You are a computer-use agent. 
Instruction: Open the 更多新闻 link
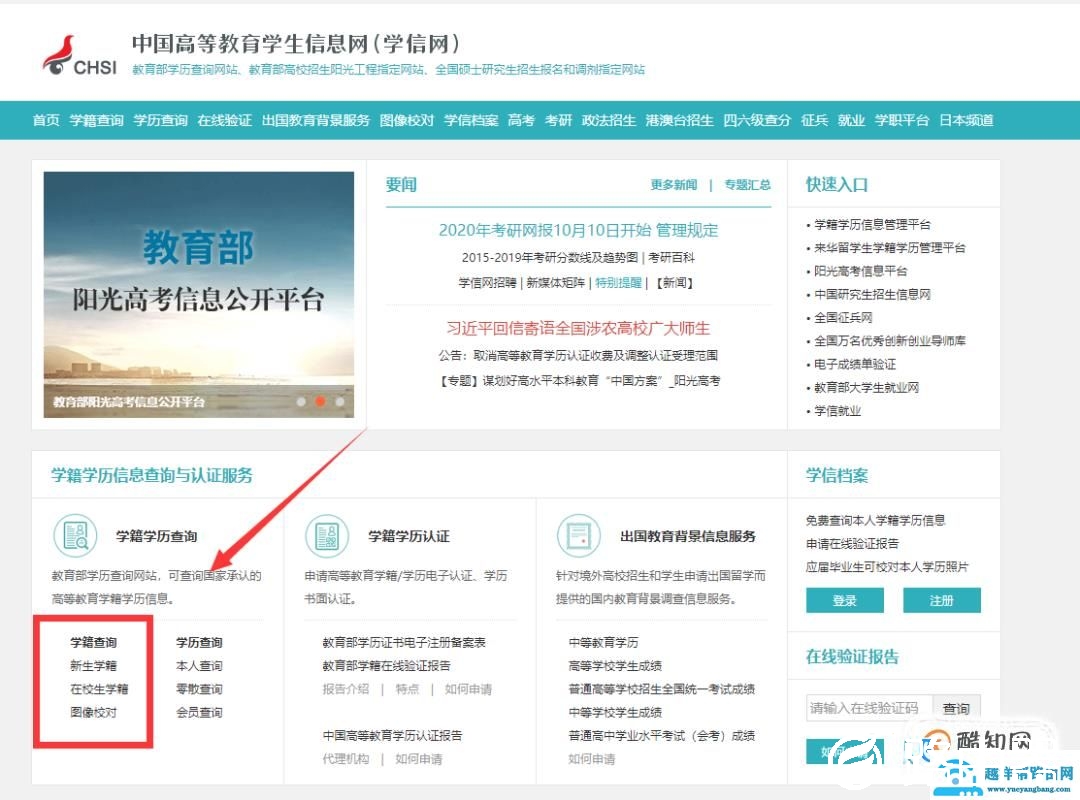coord(673,184)
